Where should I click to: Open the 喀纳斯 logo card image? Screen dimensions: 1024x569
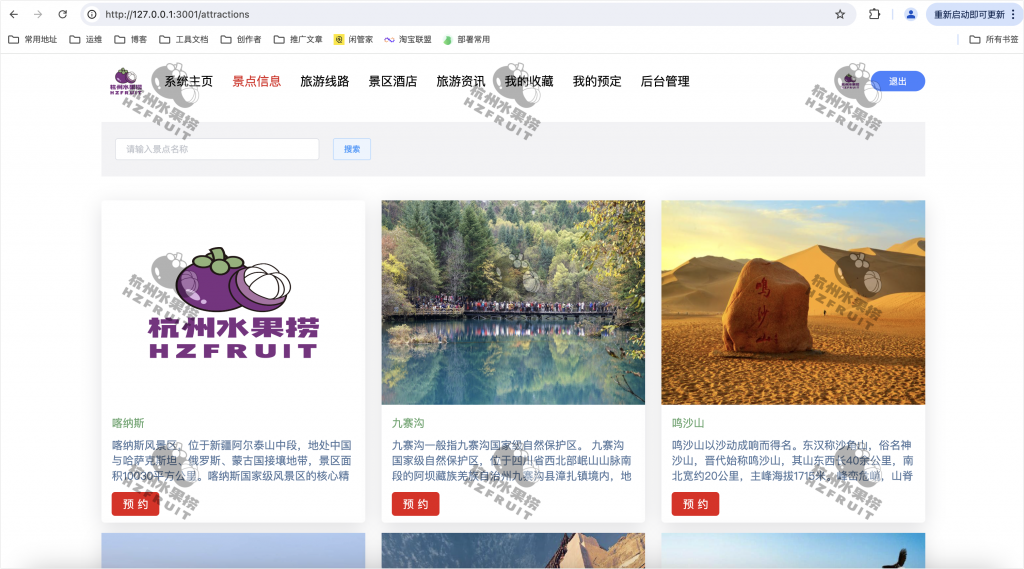click(233, 302)
